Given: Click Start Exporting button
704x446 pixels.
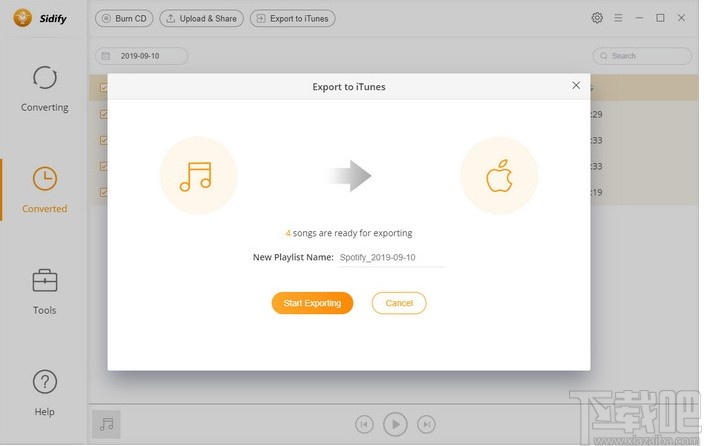Looking at the screenshot, I should point(312,303).
